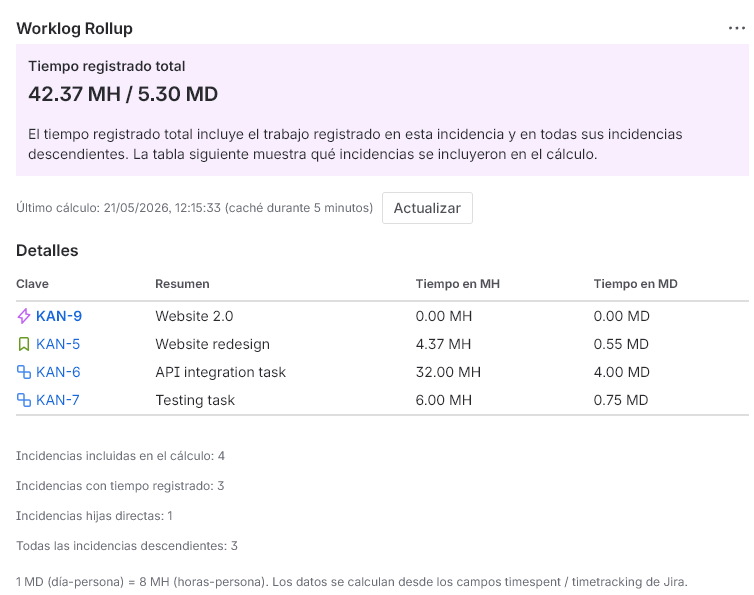Screen dimensions: 754x595
Task: Click Incidencias hijas directas: 1
Action: [94, 516]
